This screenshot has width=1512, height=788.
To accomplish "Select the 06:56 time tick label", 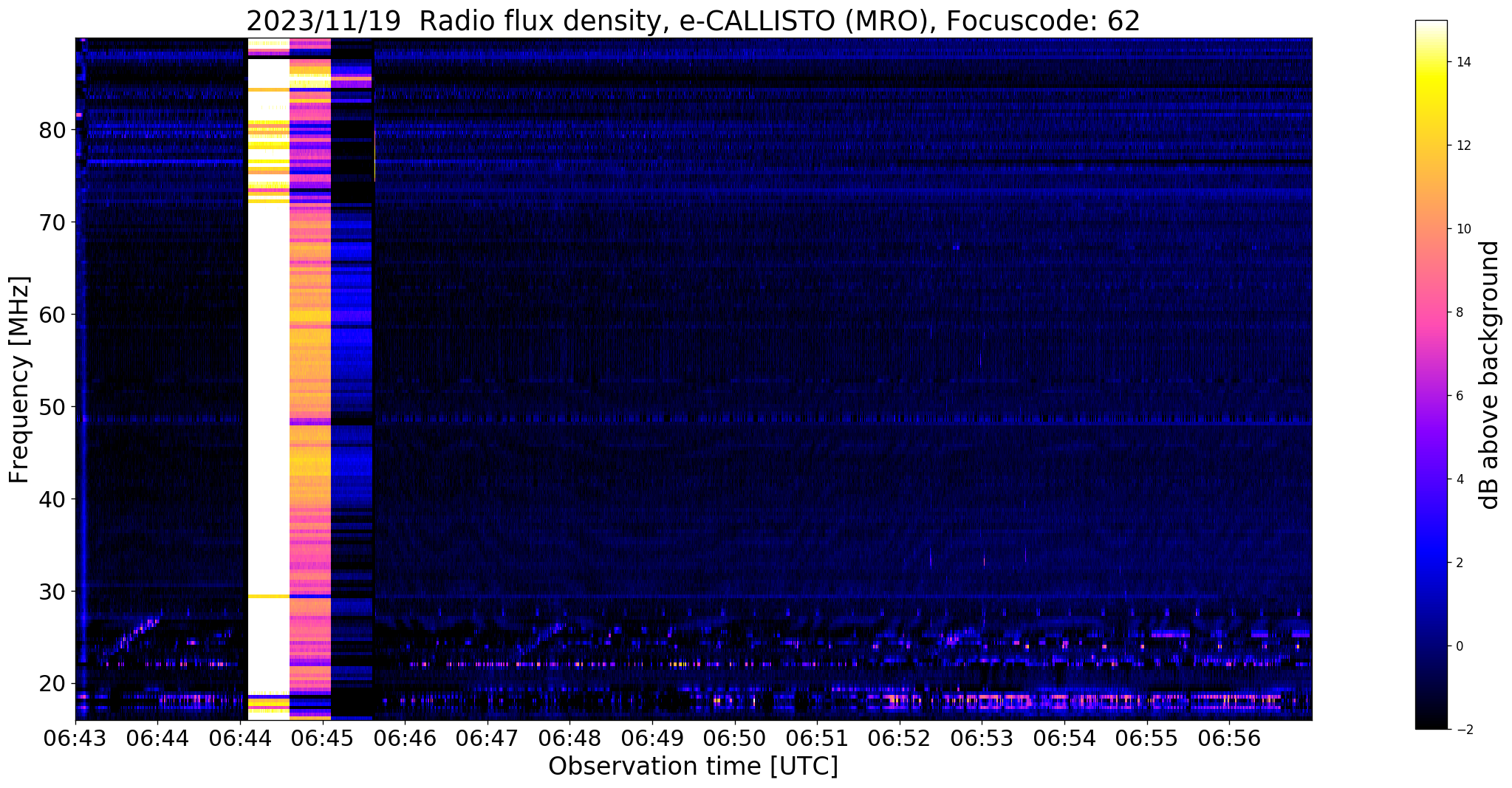I will point(1229,737).
